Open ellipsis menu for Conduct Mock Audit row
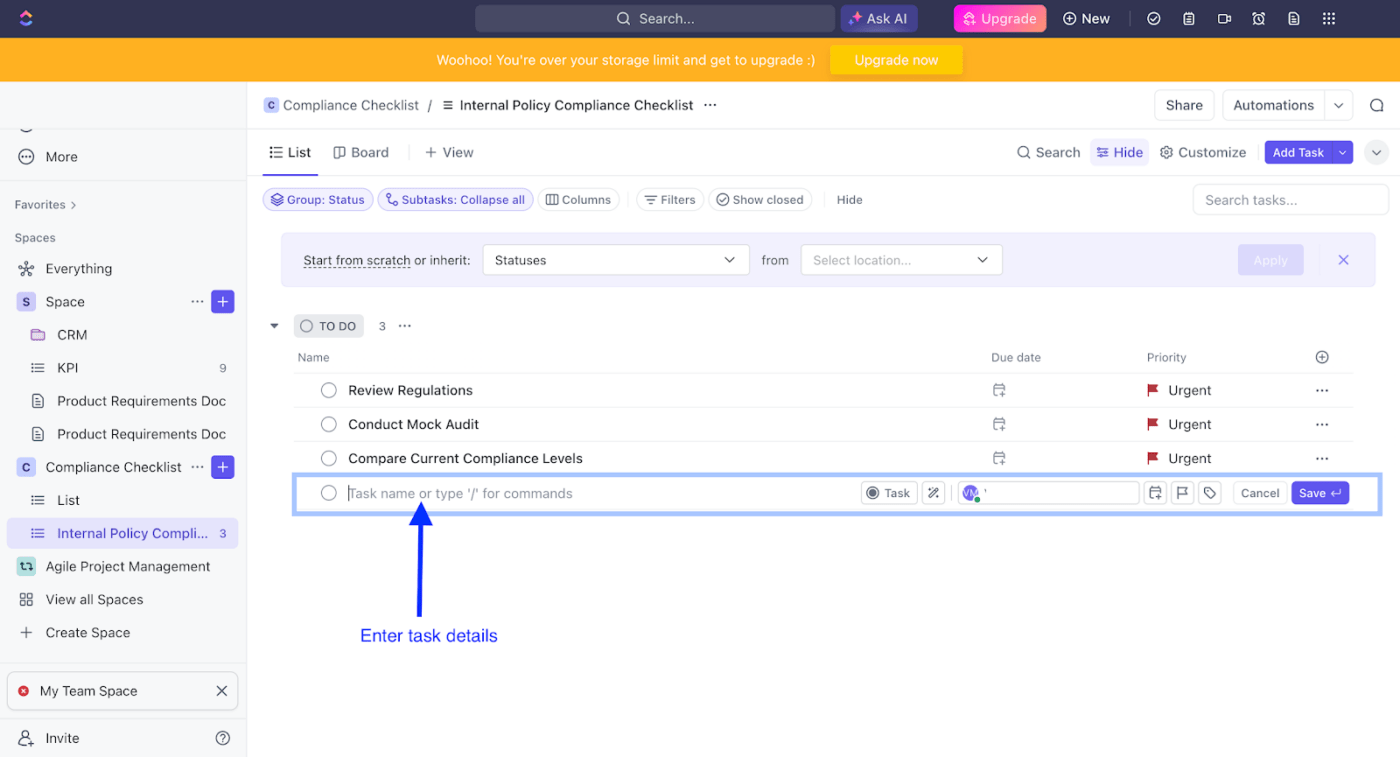The height and width of the screenshot is (757, 1400). [1322, 425]
